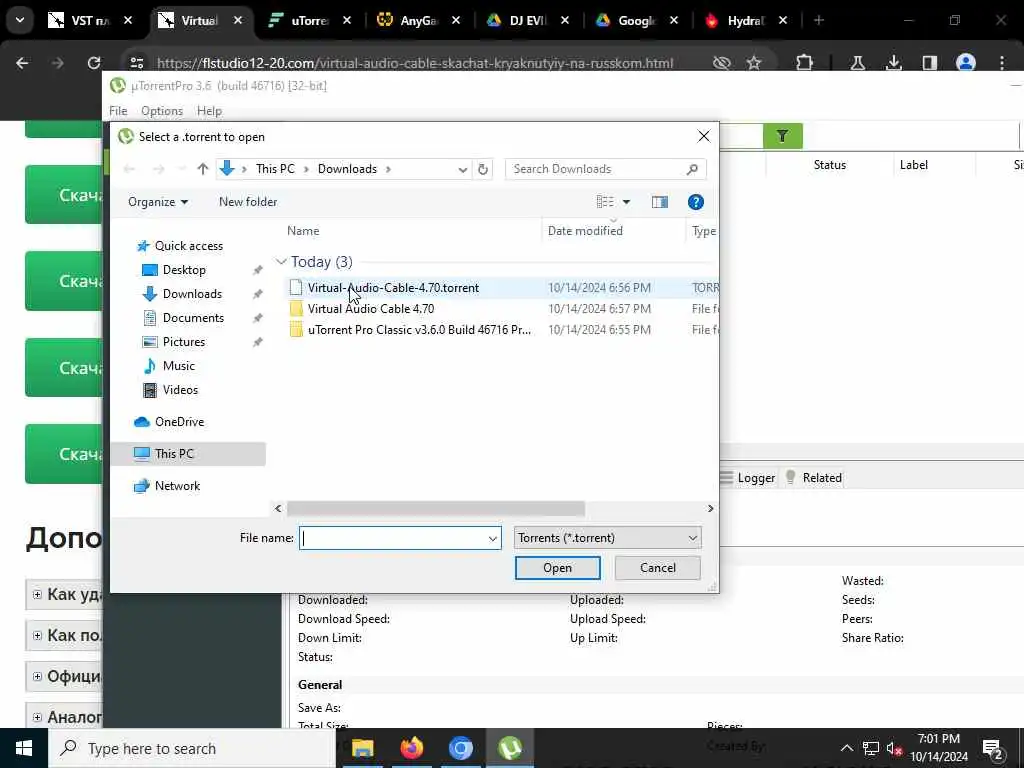Open File Explorer from taskbar
The width and height of the screenshot is (1024, 768).
tap(362, 748)
